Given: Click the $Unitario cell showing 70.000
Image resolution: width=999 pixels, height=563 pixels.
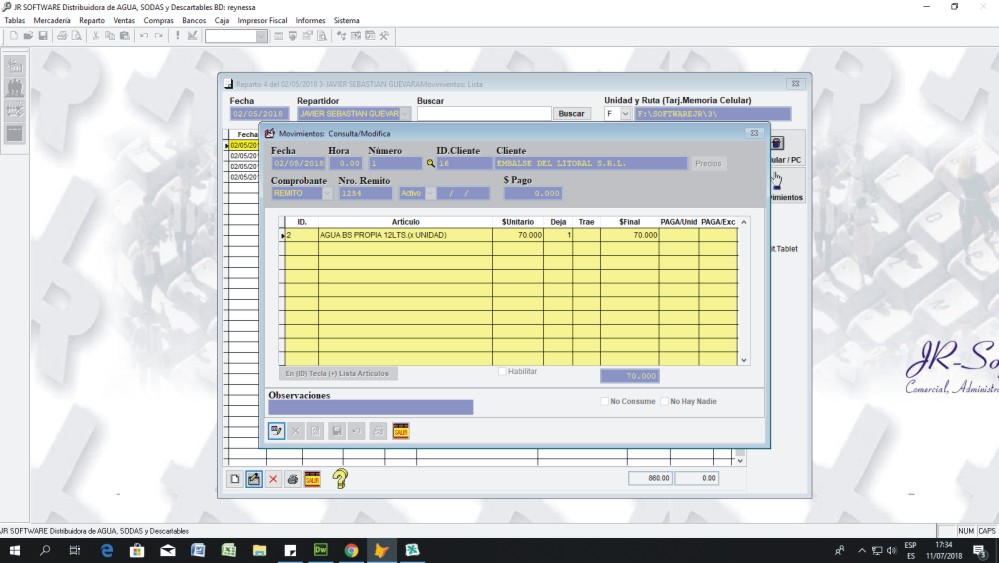Looking at the screenshot, I should [518, 235].
